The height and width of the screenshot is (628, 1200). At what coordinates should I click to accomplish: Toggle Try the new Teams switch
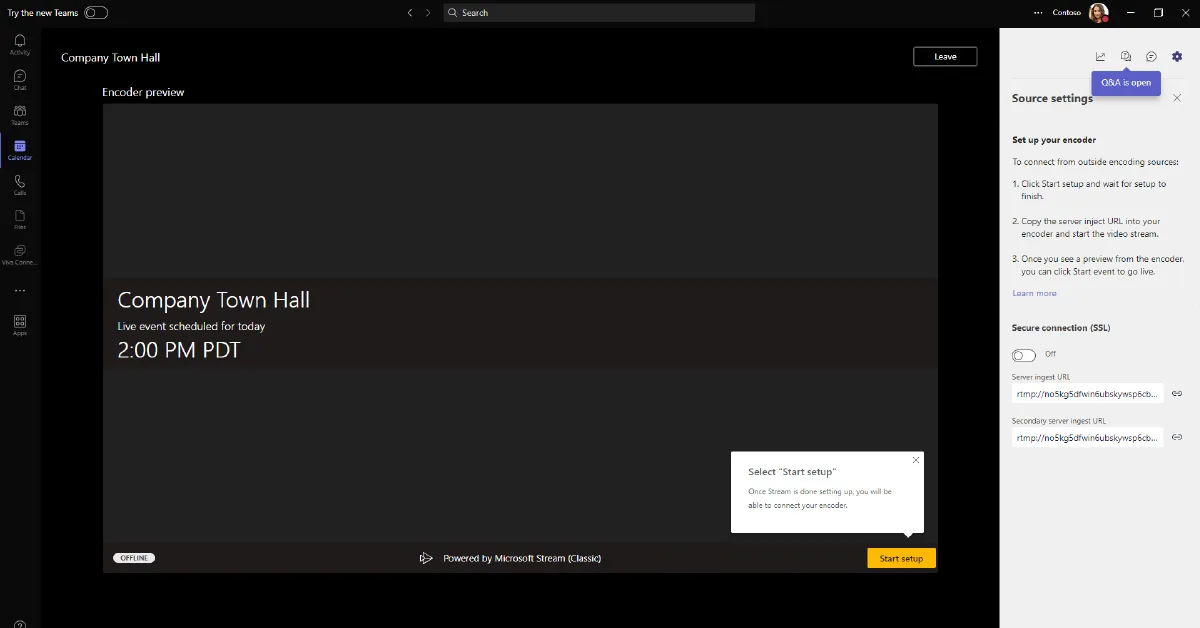point(96,13)
